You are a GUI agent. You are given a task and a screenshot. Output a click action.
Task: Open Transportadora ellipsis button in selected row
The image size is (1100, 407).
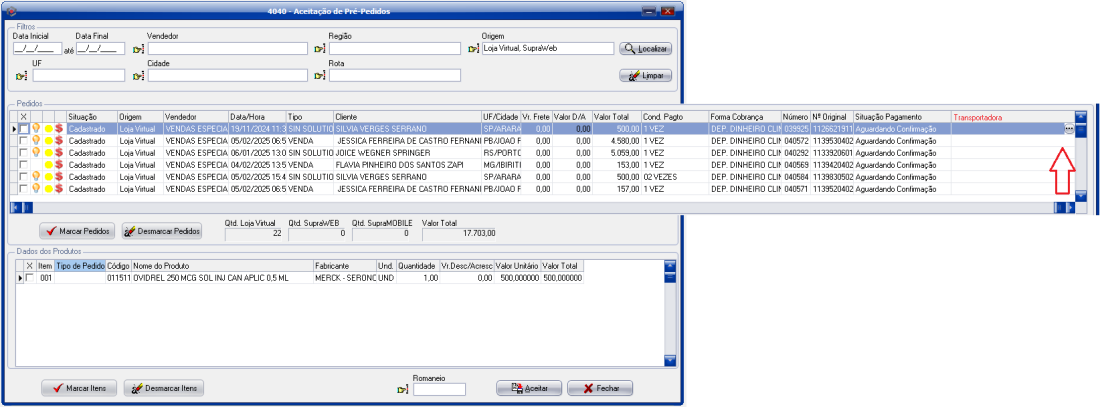[x=1068, y=129]
